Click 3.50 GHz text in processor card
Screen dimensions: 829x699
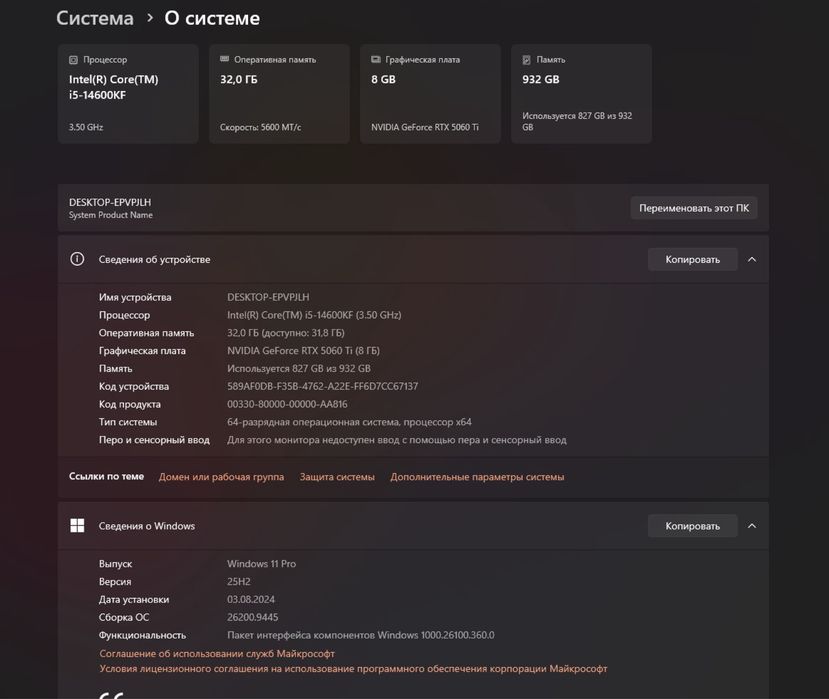86,127
